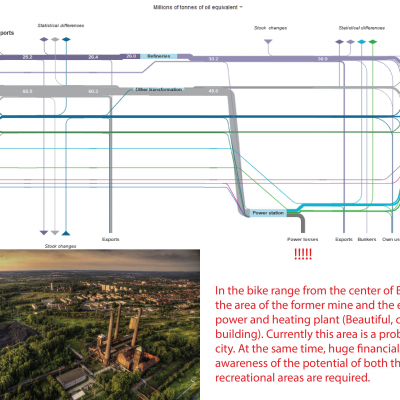The image size is (400, 400).
Task: Click the 33.2 purple flow value
Action: tap(213, 59)
